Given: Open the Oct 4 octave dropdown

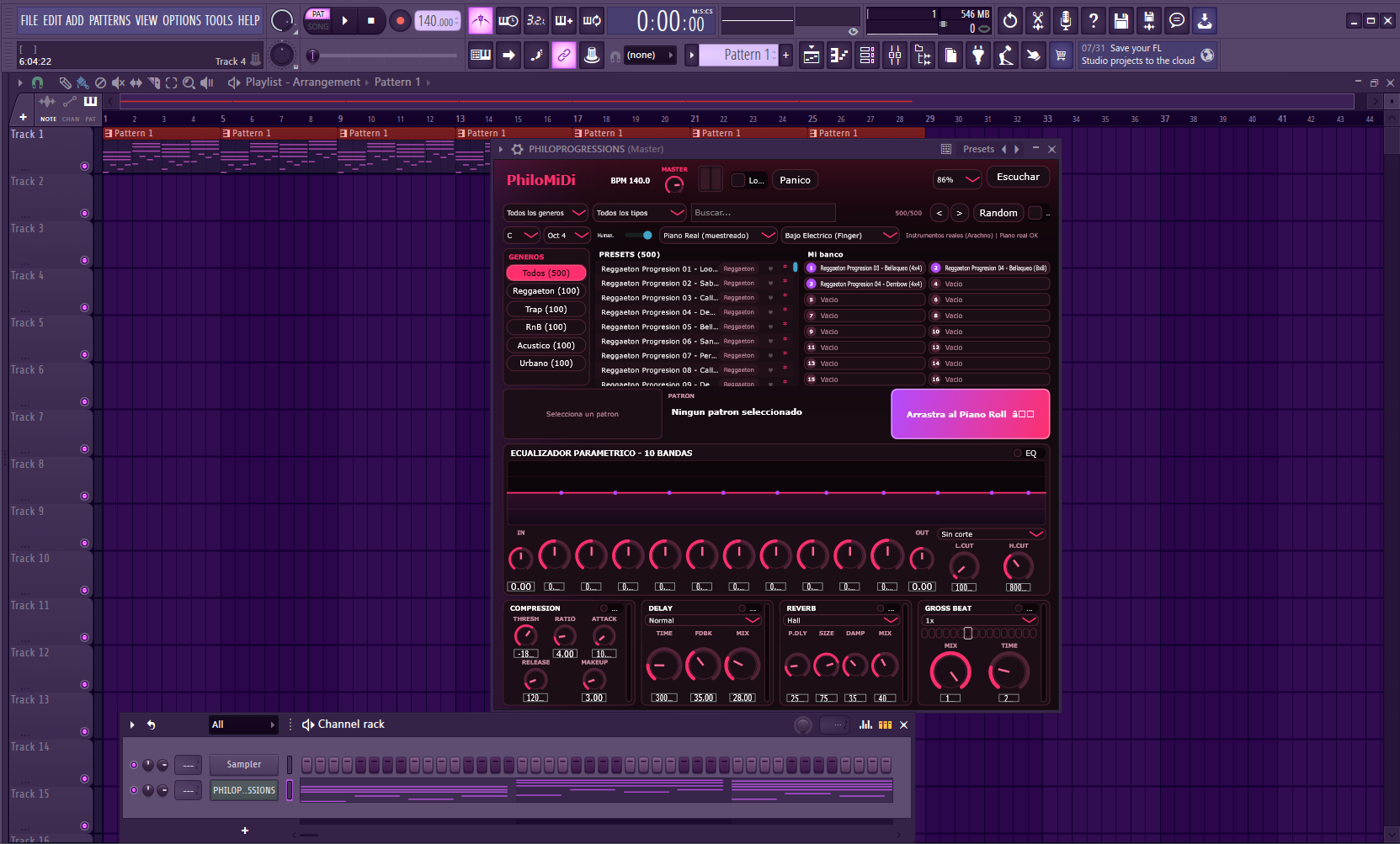Looking at the screenshot, I should point(567,236).
